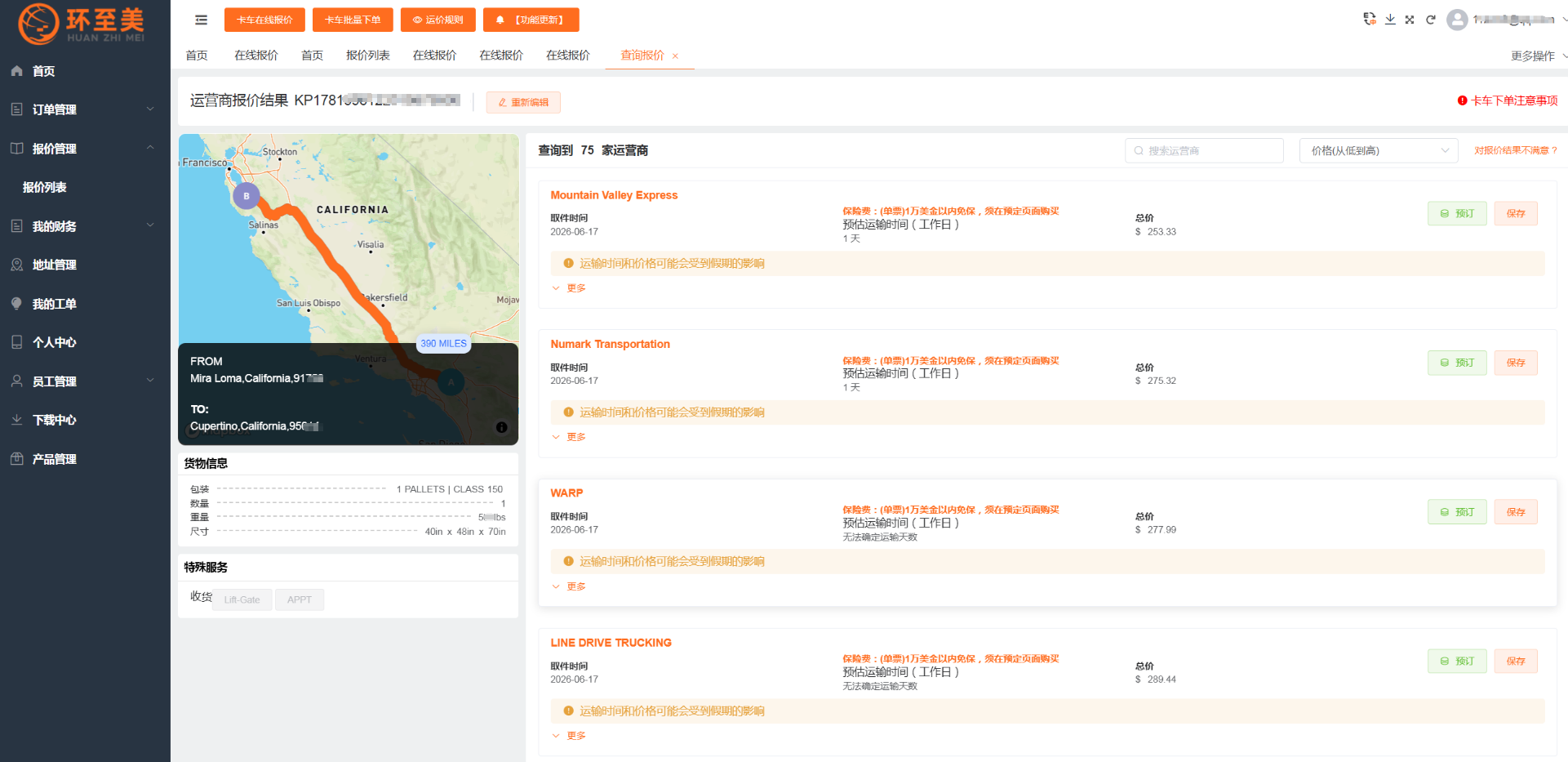
Task: Book LINE DRIVE TRUCKING with 预订
Action: pyautogui.click(x=1457, y=661)
